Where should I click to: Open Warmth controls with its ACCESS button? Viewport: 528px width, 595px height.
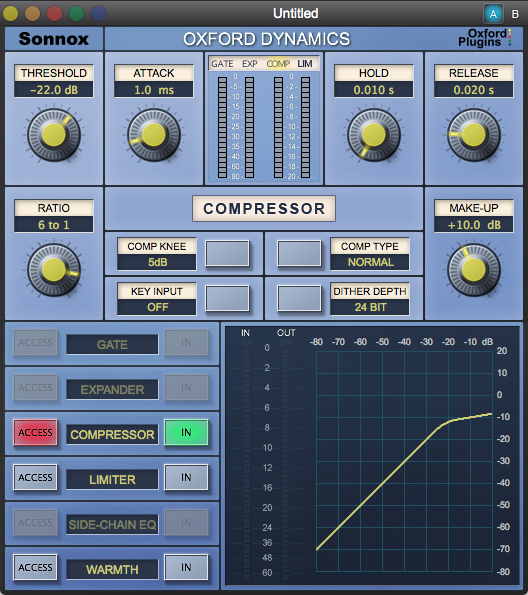(35, 567)
